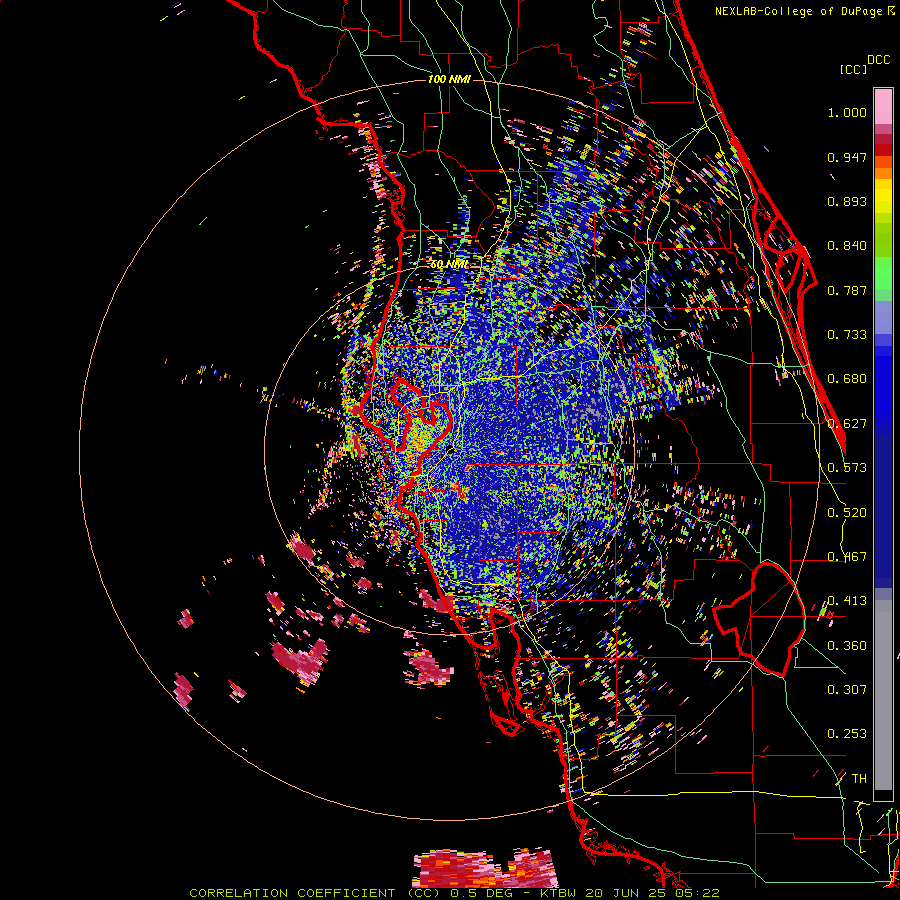Pick the light pink top color bar segment
Viewport: 900px width, 900px height.
tap(883, 106)
